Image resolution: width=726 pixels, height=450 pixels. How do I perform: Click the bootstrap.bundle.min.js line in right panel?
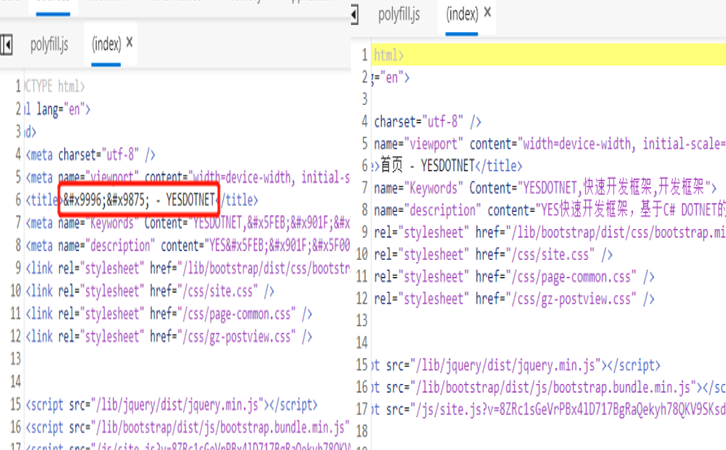click(x=549, y=388)
